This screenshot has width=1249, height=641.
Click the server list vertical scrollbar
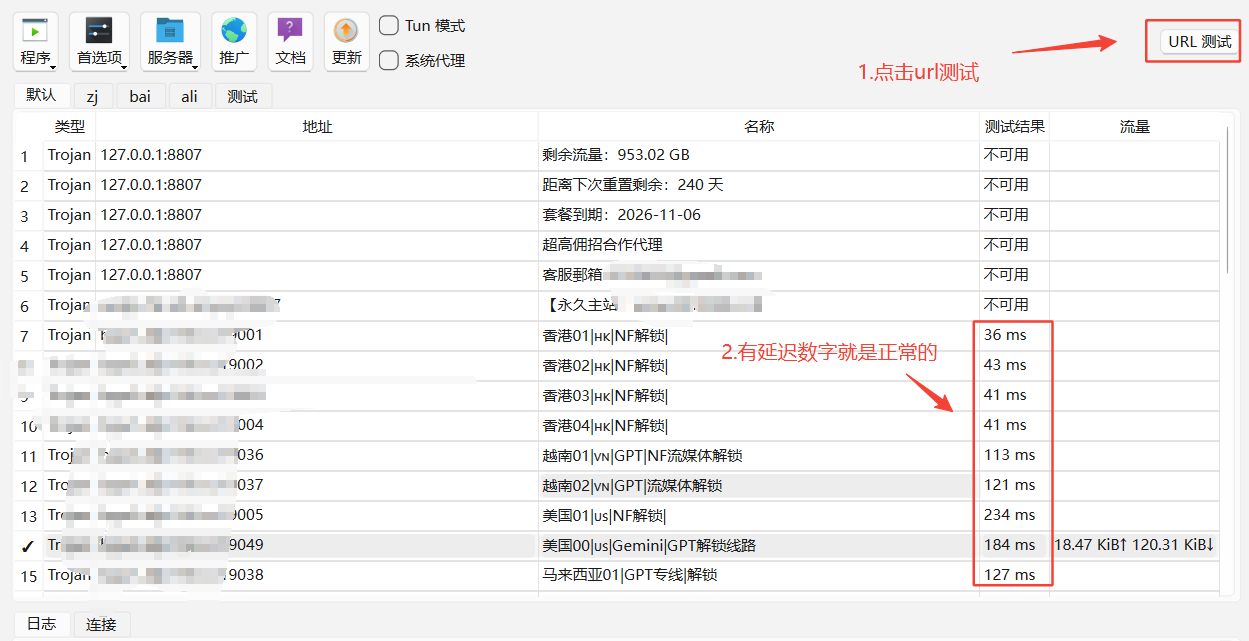coord(1227,200)
